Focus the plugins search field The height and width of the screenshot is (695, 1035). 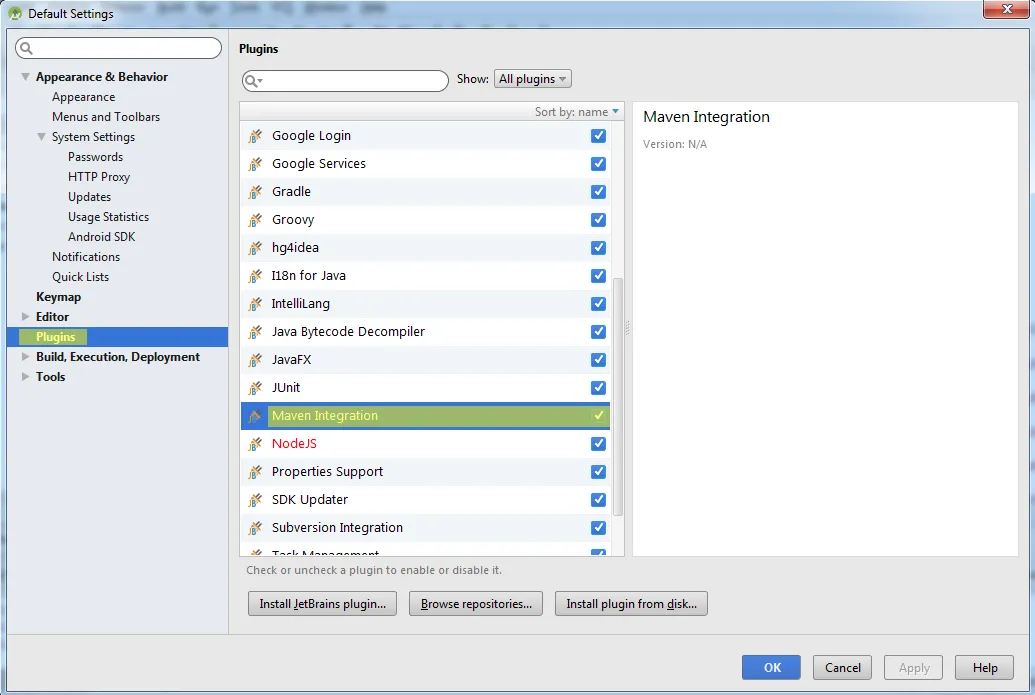(x=345, y=81)
